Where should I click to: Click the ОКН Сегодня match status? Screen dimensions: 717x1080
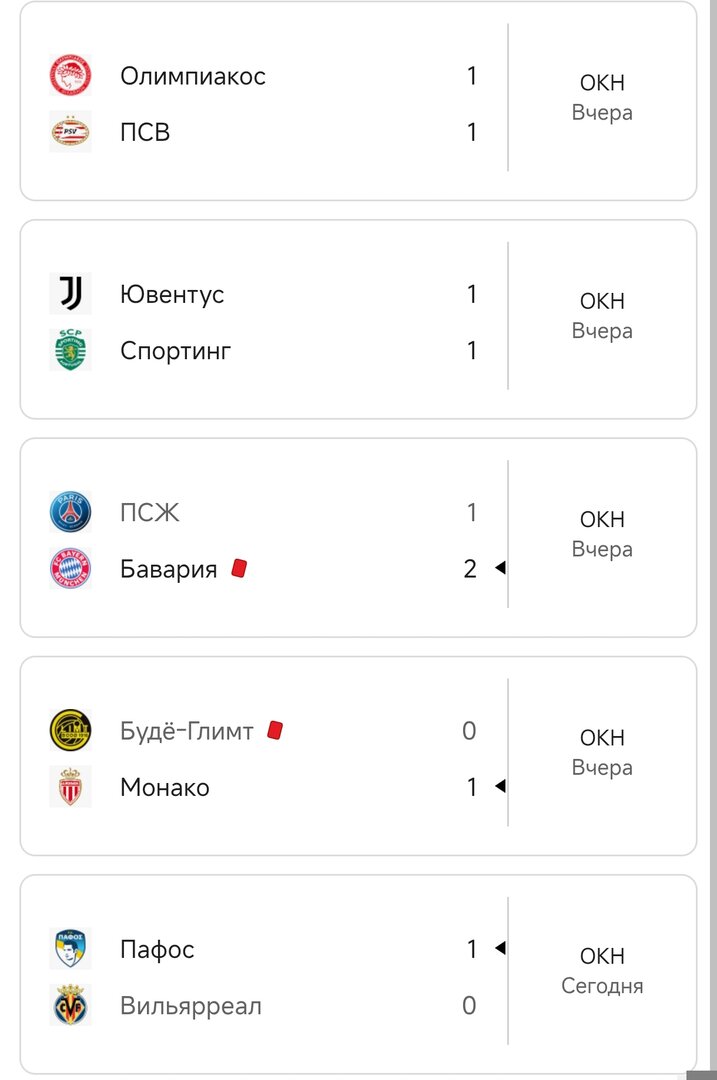(602, 971)
